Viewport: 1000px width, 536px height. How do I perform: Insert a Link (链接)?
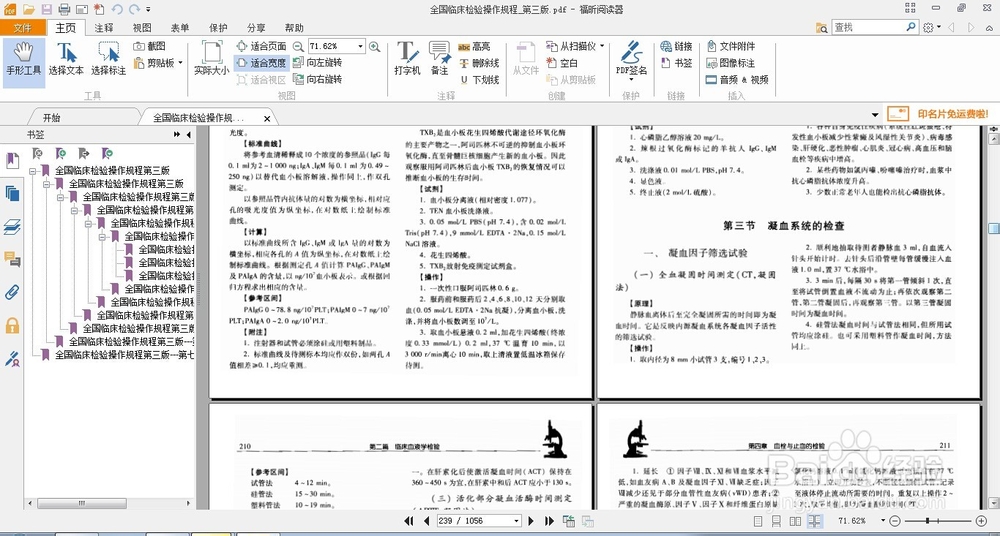coord(676,47)
